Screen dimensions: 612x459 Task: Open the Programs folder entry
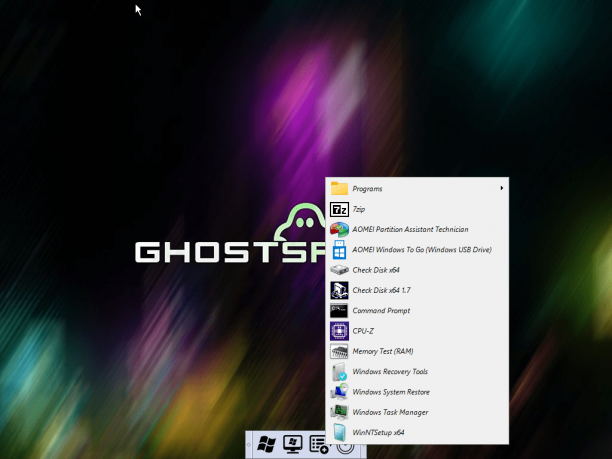pyautogui.click(x=417, y=189)
